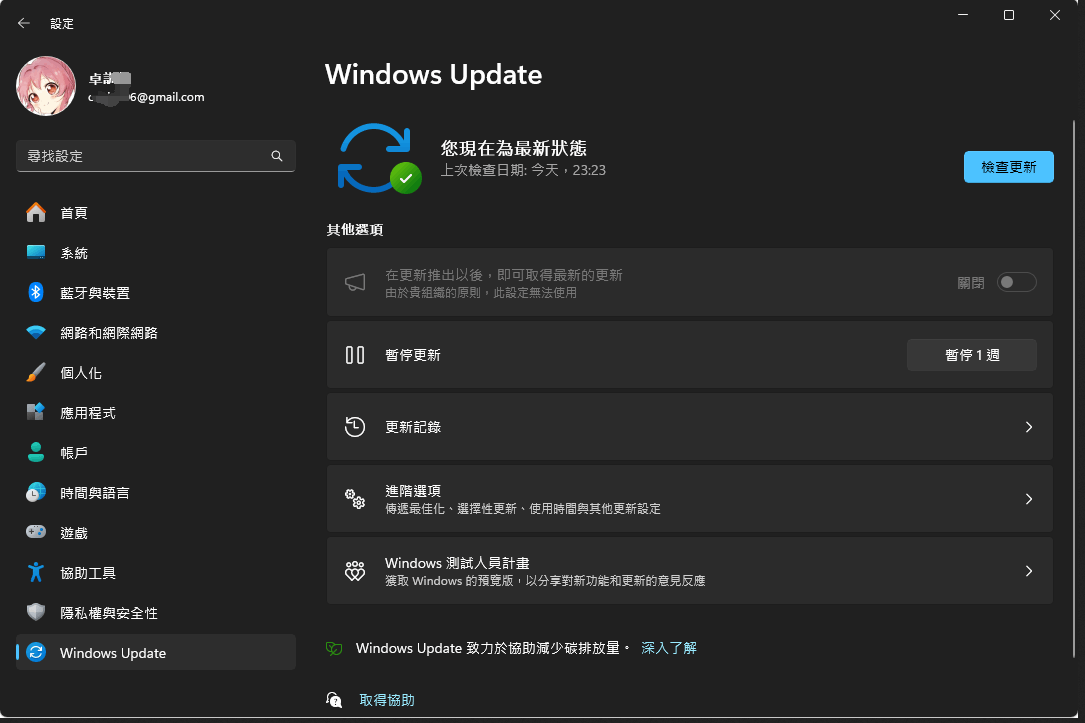This screenshot has width=1085, height=723.
Task: Focus the 尋找設定 search field
Action: (156, 156)
